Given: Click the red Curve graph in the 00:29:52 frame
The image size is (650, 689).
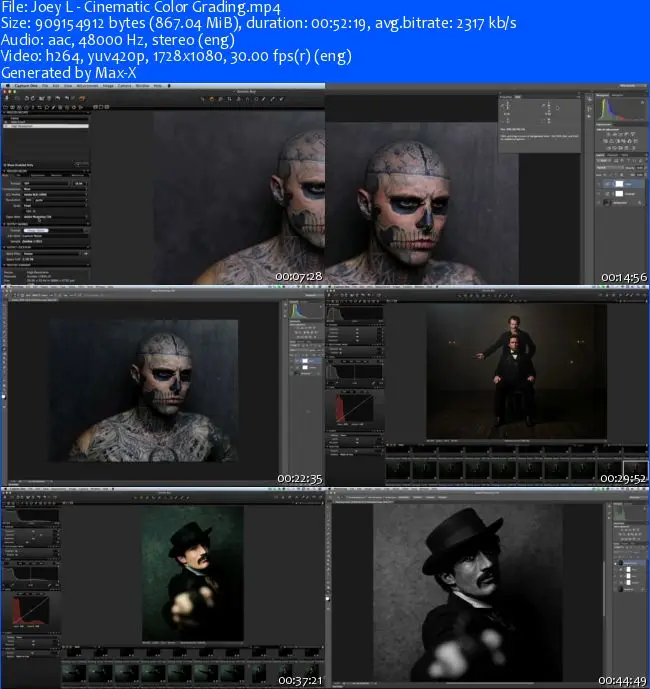Looking at the screenshot, I should [355, 408].
